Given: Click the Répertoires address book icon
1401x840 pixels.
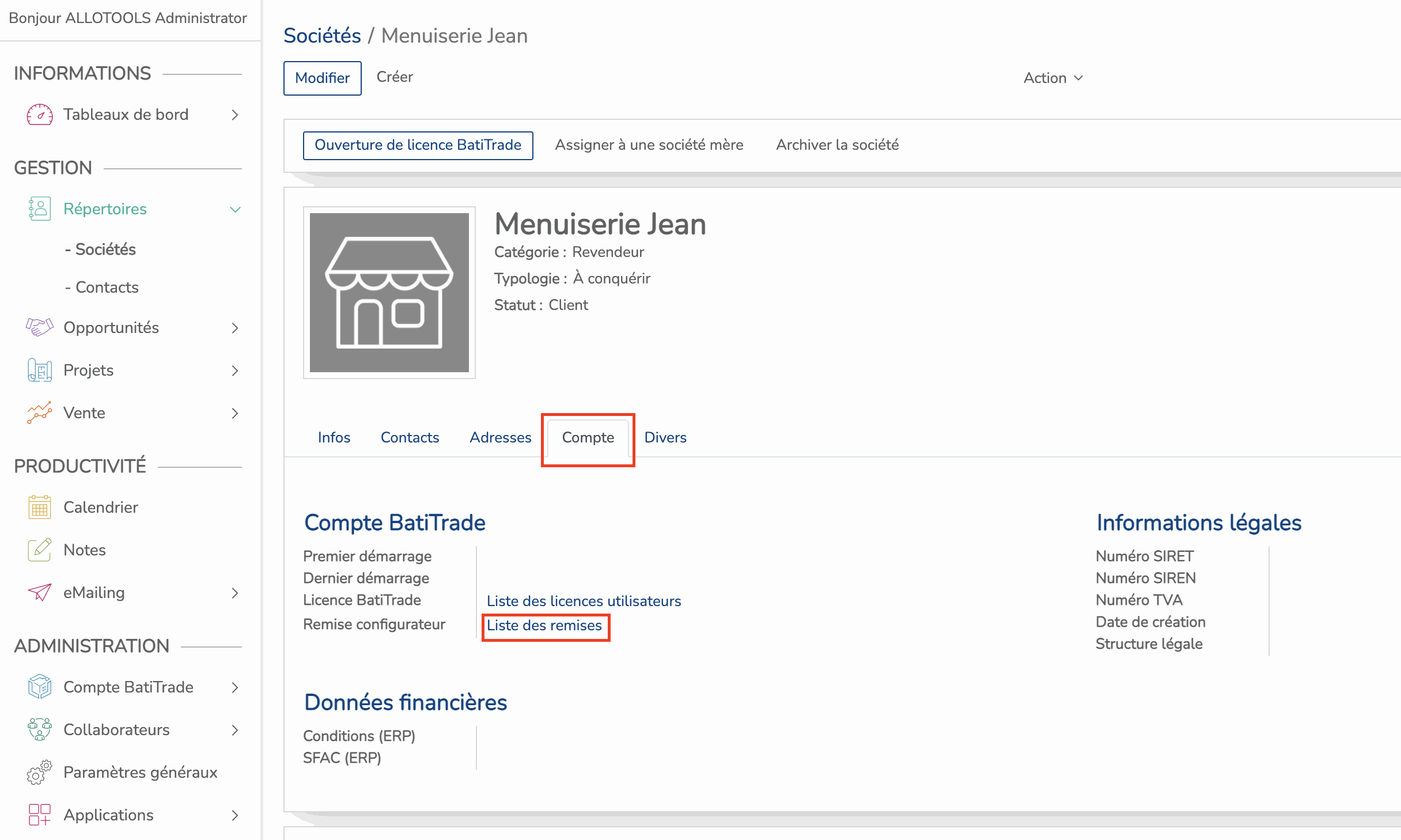Looking at the screenshot, I should 39,209.
